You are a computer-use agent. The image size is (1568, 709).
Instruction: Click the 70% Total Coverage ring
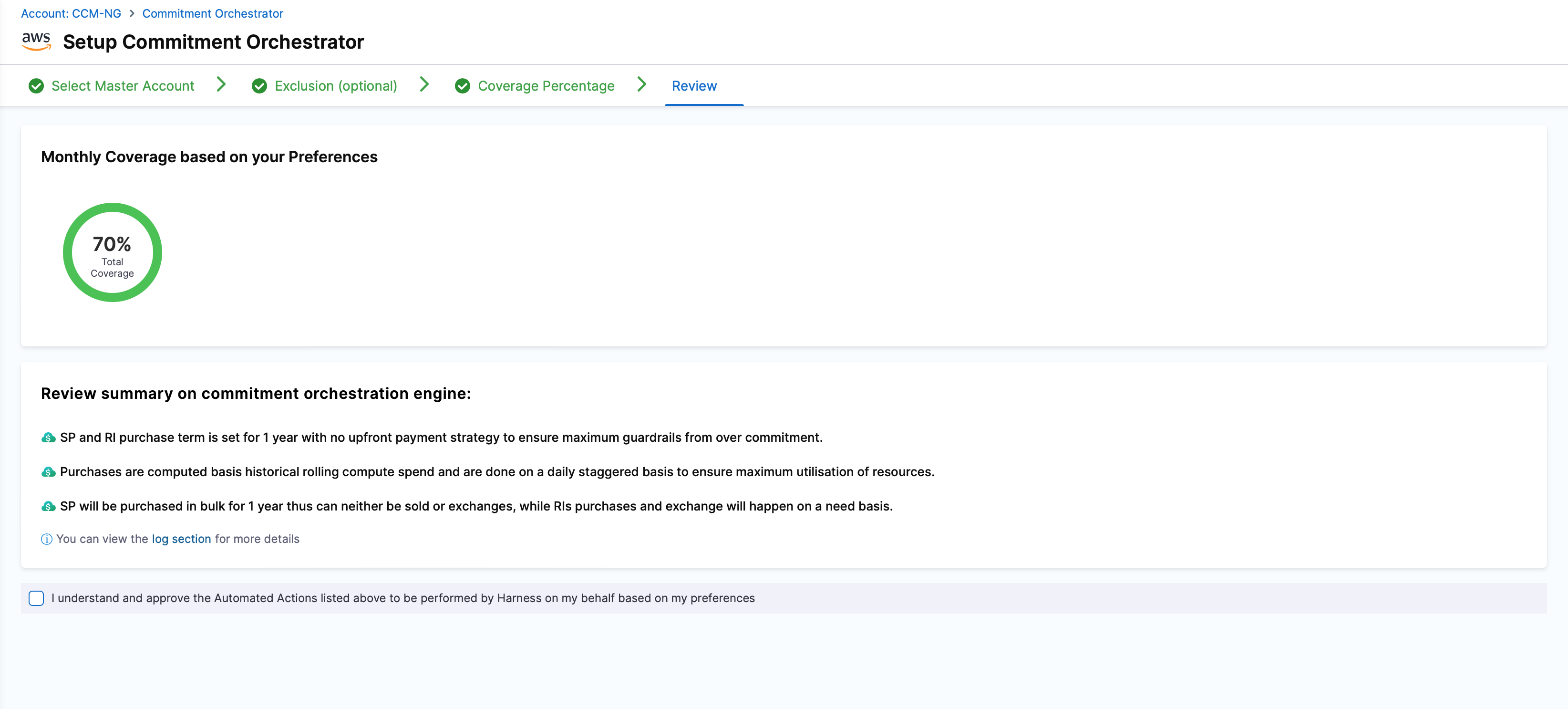tap(112, 252)
